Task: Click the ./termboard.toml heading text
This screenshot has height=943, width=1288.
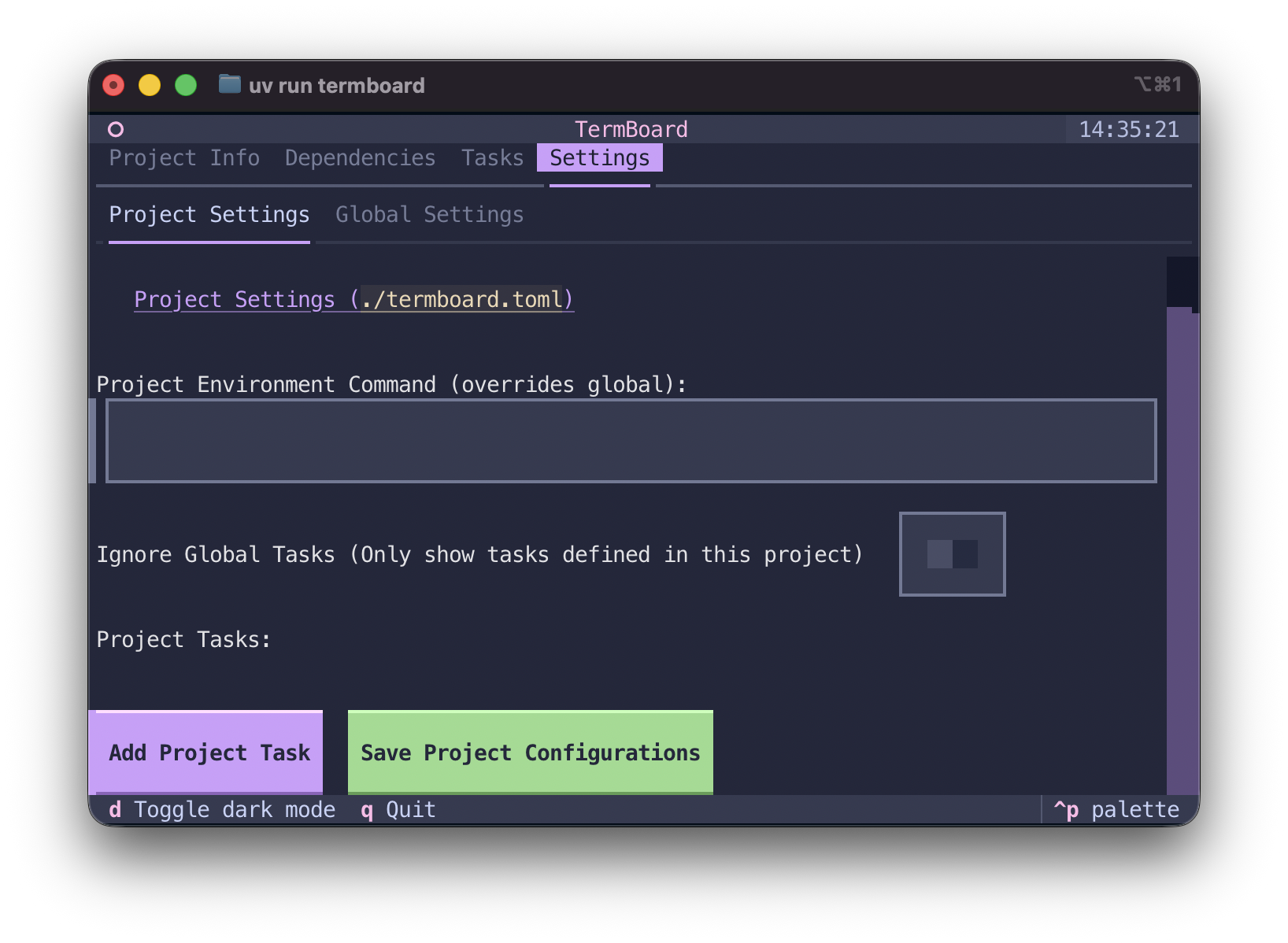Action: pos(461,299)
